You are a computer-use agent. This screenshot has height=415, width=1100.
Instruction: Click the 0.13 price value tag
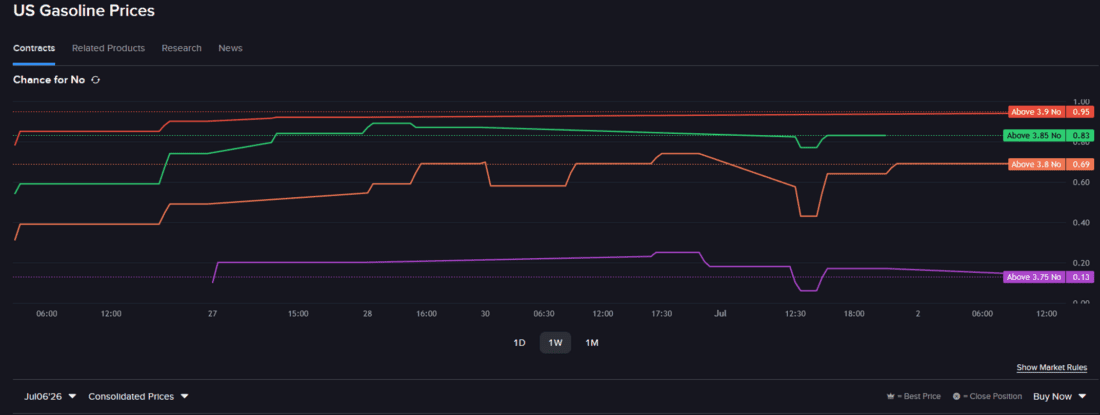click(1080, 277)
